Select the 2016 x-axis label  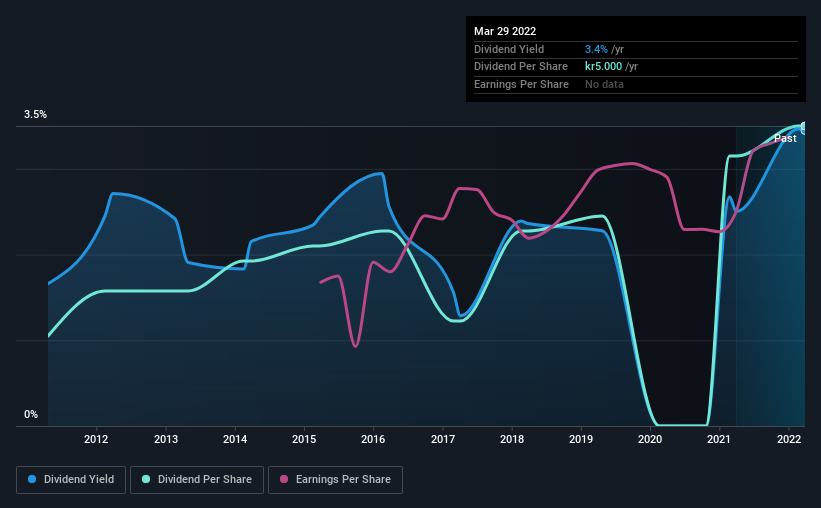click(x=373, y=439)
